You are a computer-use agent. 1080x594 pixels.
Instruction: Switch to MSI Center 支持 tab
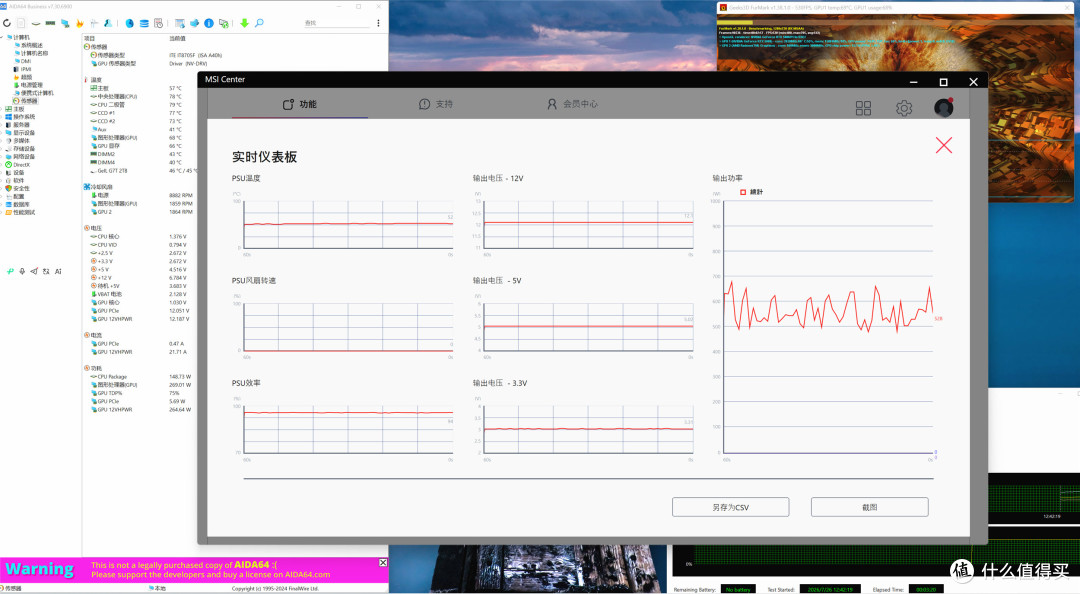point(436,104)
